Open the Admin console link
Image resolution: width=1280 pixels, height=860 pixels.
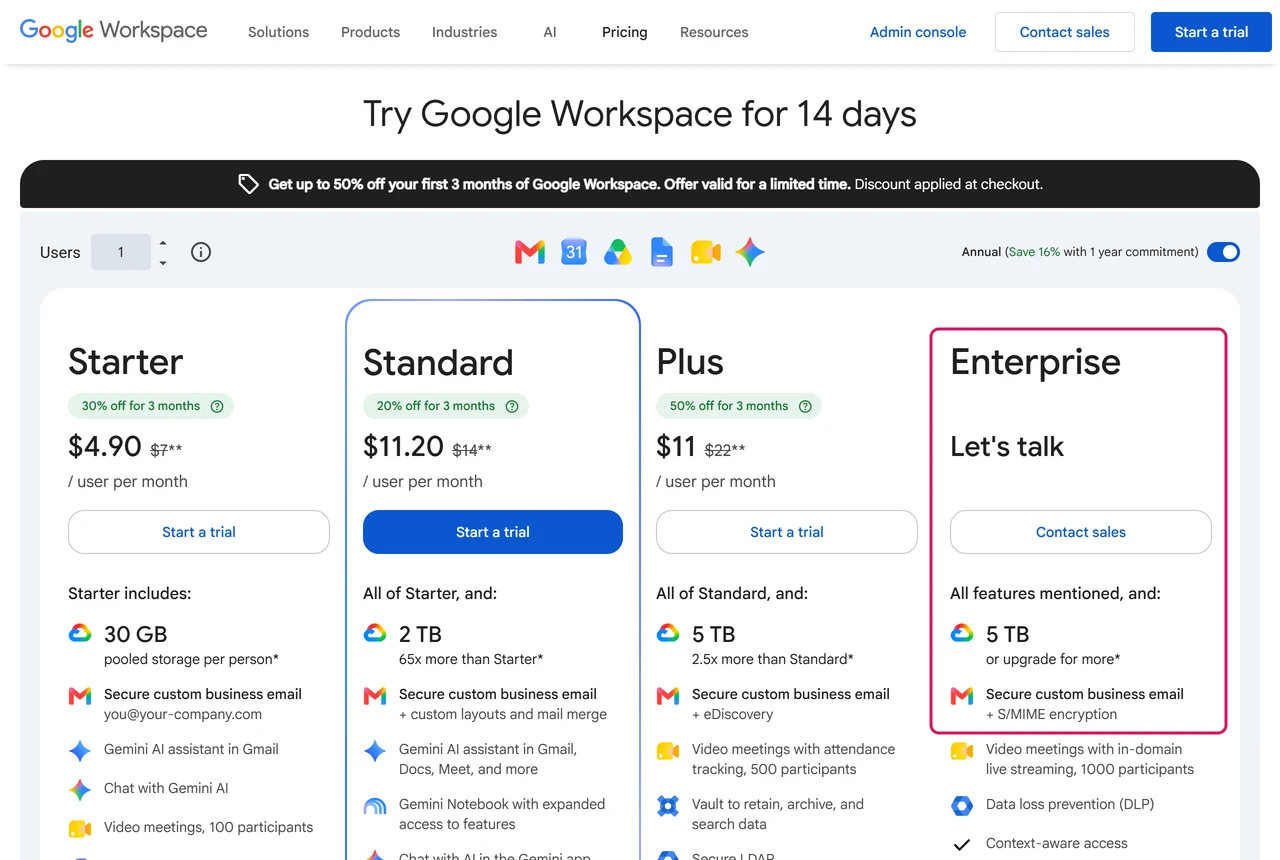(x=918, y=32)
